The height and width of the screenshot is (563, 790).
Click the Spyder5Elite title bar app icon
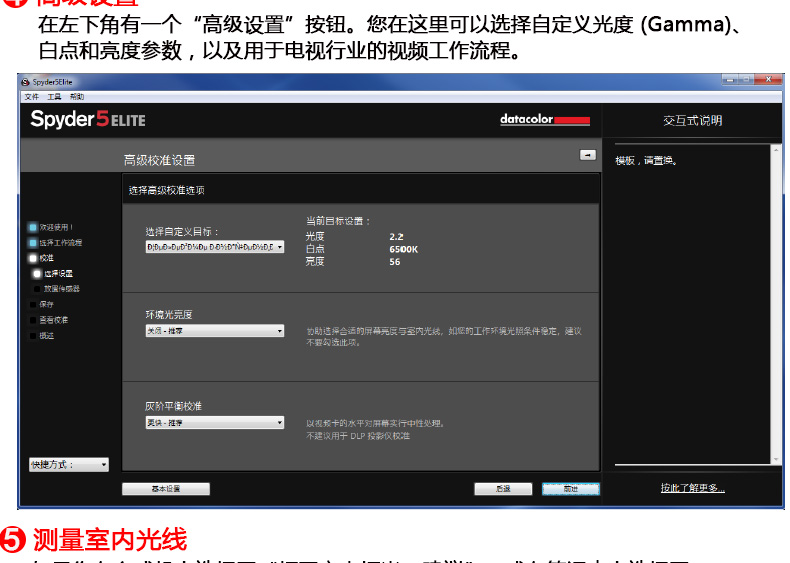[x=25, y=82]
